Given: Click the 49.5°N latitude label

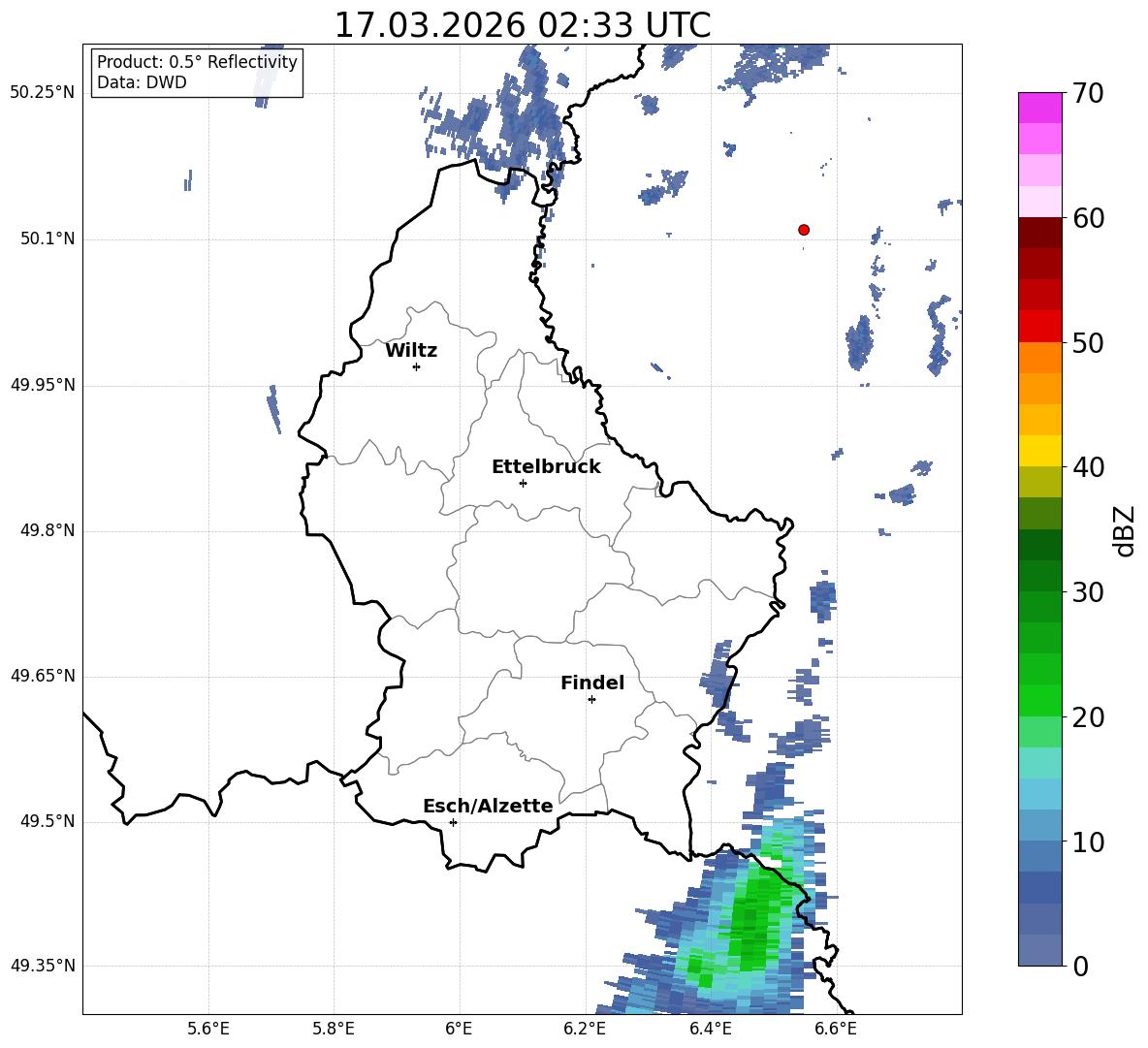Looking at the screenshot, I should [48, 821].
